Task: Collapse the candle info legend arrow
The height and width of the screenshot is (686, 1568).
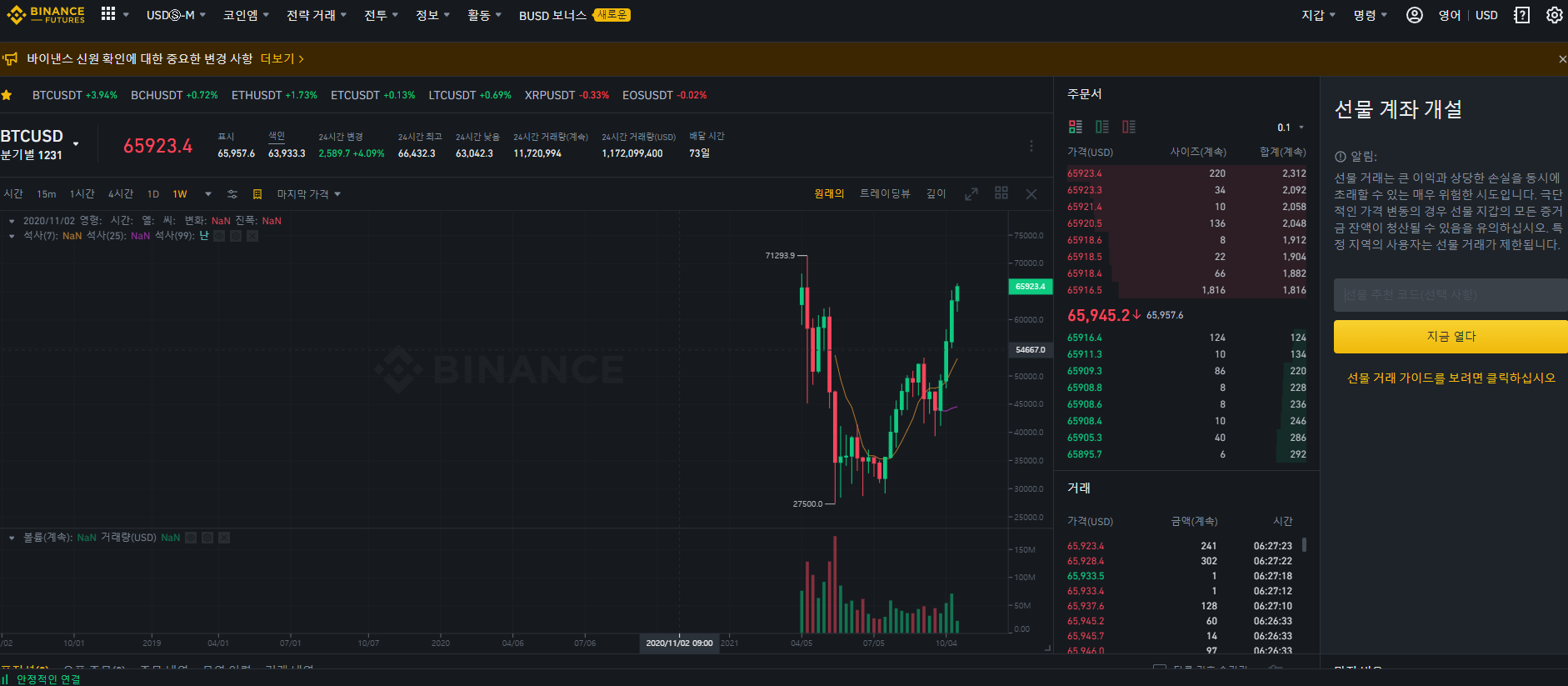Action: (x=12, y=221)
